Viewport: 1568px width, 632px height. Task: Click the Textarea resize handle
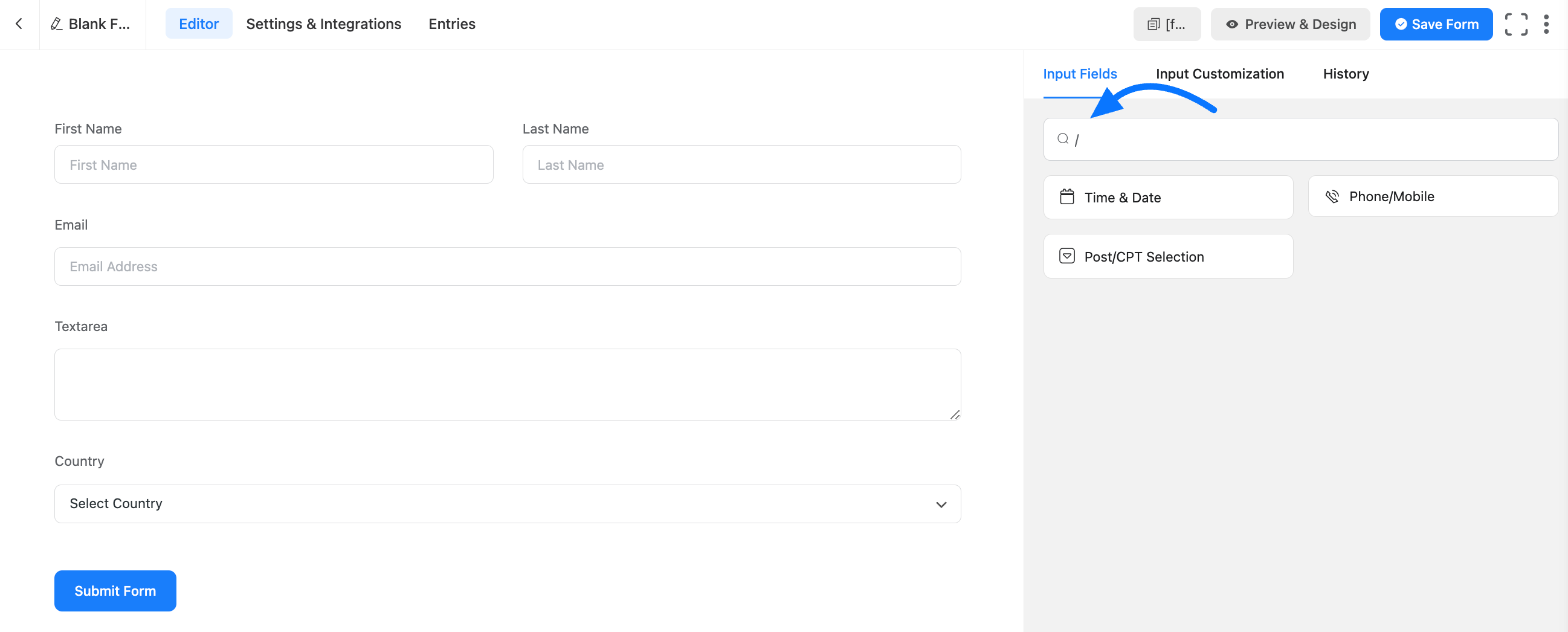(955, 414)
